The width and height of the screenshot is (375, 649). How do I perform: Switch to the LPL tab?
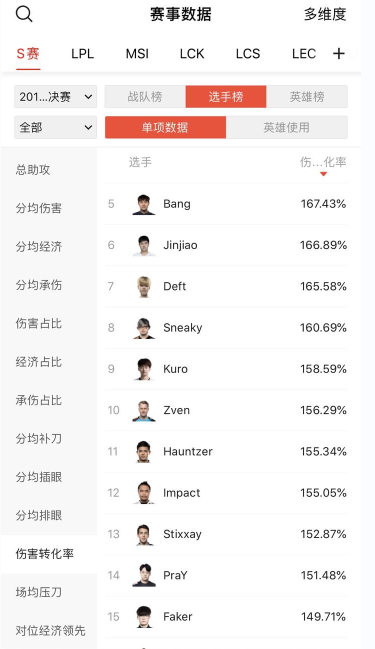82,54
